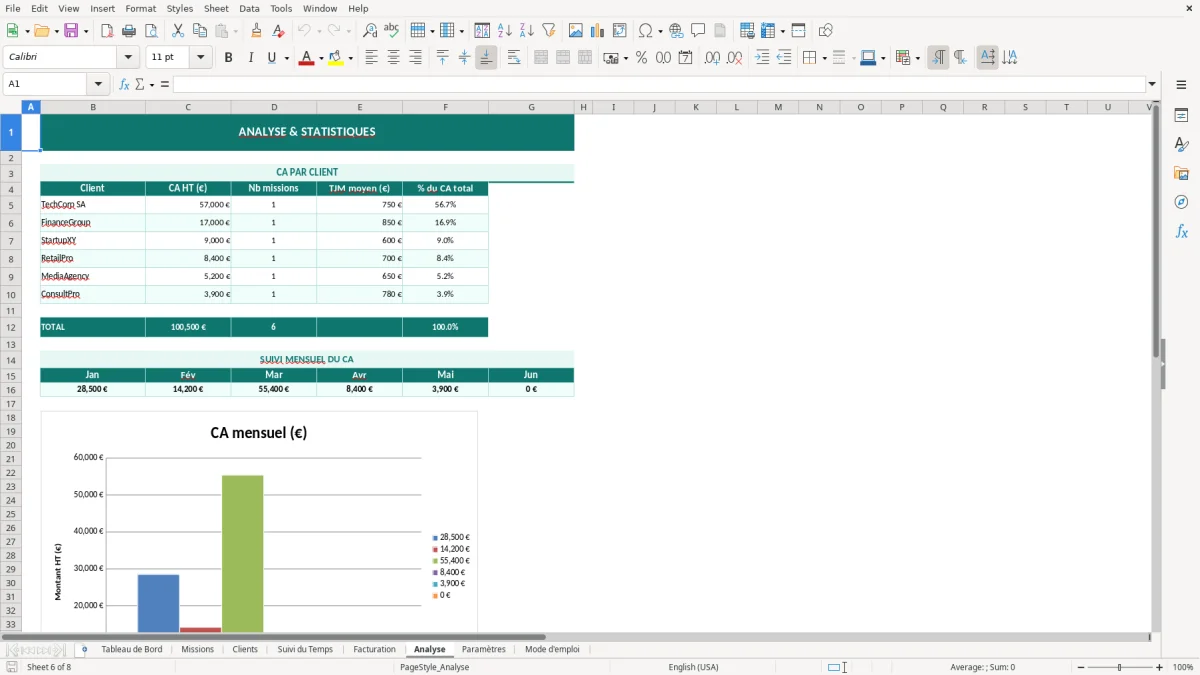This screenshot has width=1200, height=675.
Task: Expand the Name Box dropdown
Action: (98, 84)
